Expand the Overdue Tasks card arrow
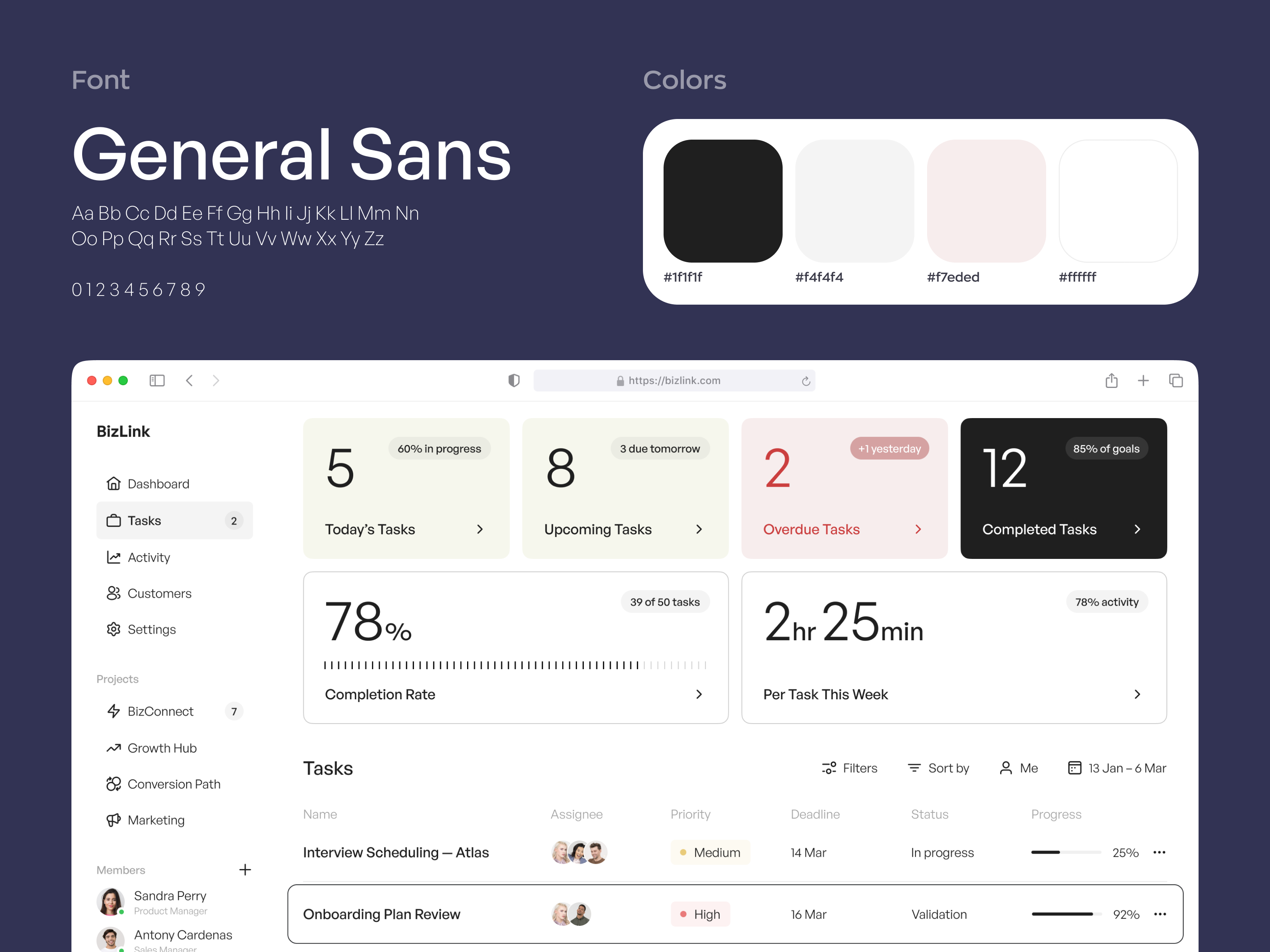The image size is (1270, 952). click(918, 529)
